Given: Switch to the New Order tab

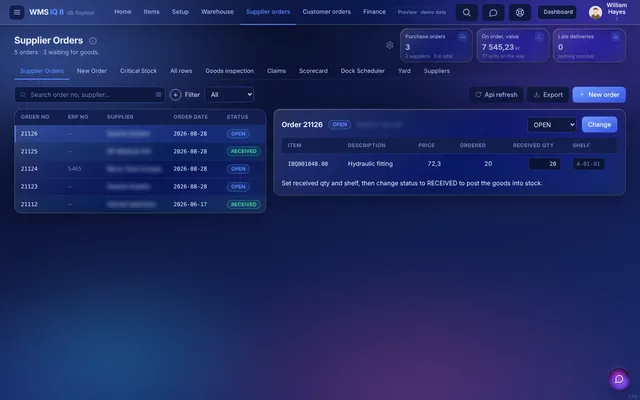Looking at the screenshot, I should pos(92,71).
